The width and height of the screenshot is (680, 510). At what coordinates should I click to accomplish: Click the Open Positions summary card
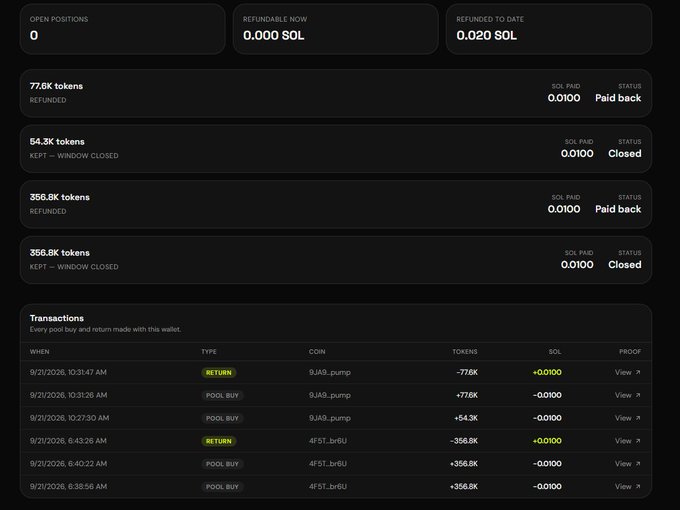[x=123, y=29]
